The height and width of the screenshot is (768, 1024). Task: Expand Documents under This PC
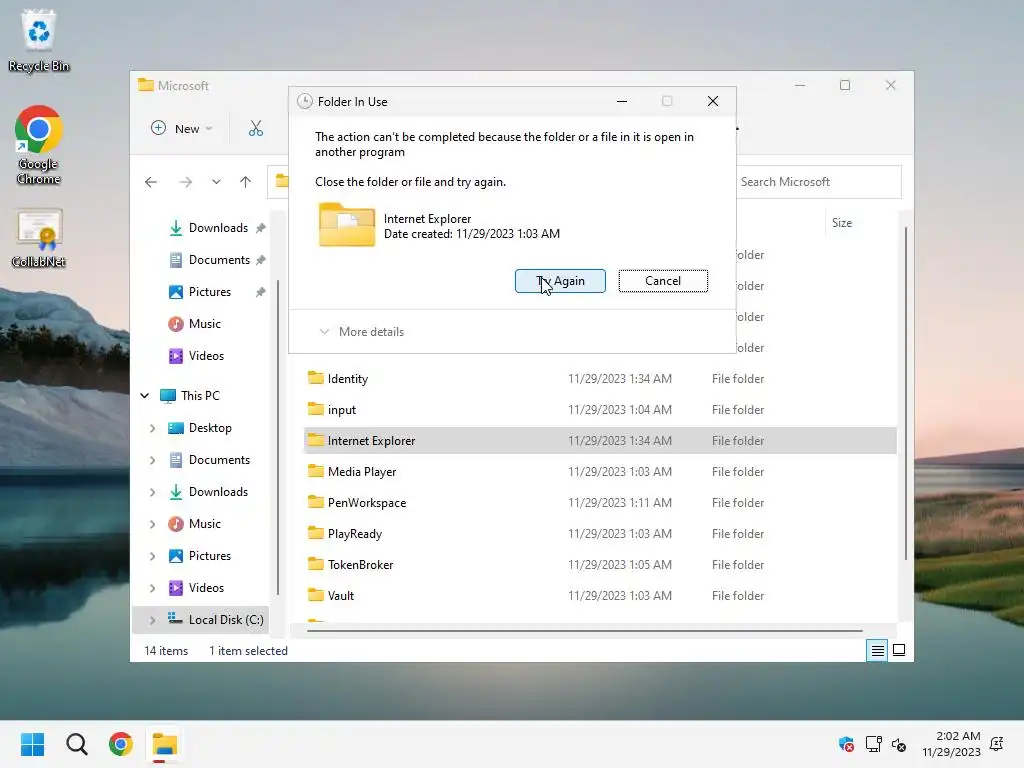tap(152, 460)
